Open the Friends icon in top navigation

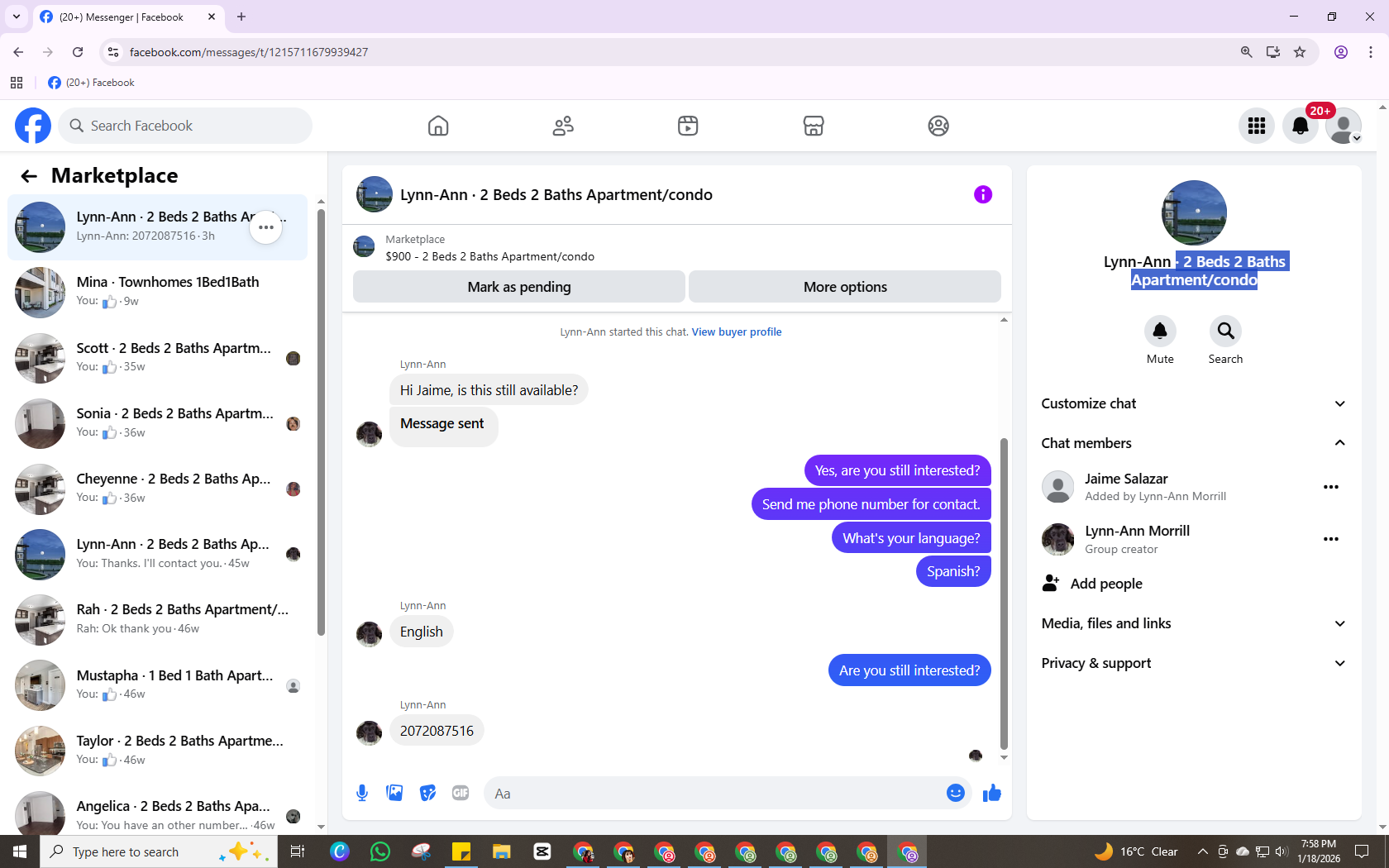coord(563,126)
